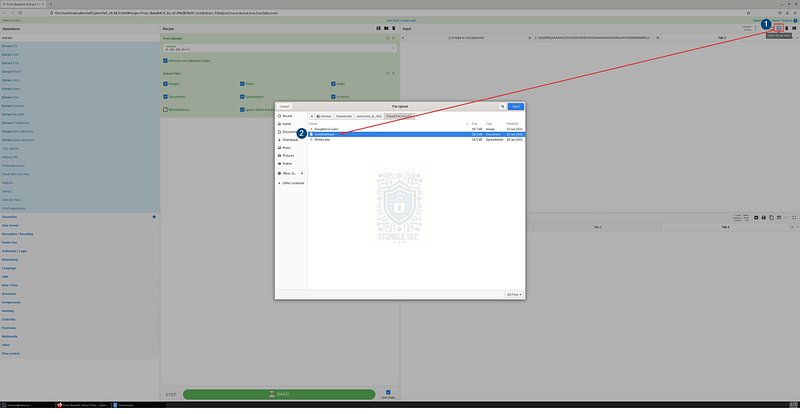Uncheck the Documents checkbox

(x=165, y=96)
